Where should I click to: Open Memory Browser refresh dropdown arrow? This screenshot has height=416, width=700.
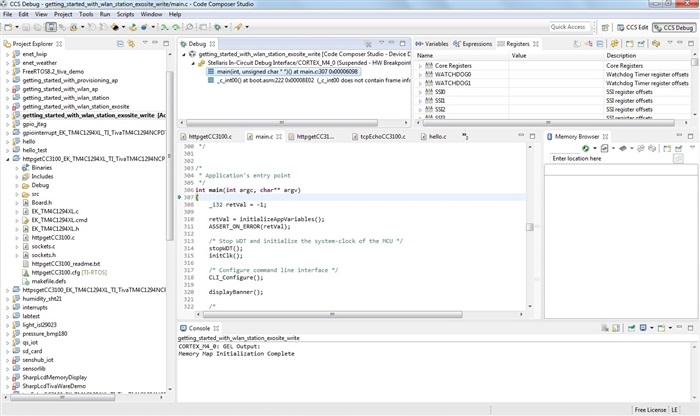595,148
